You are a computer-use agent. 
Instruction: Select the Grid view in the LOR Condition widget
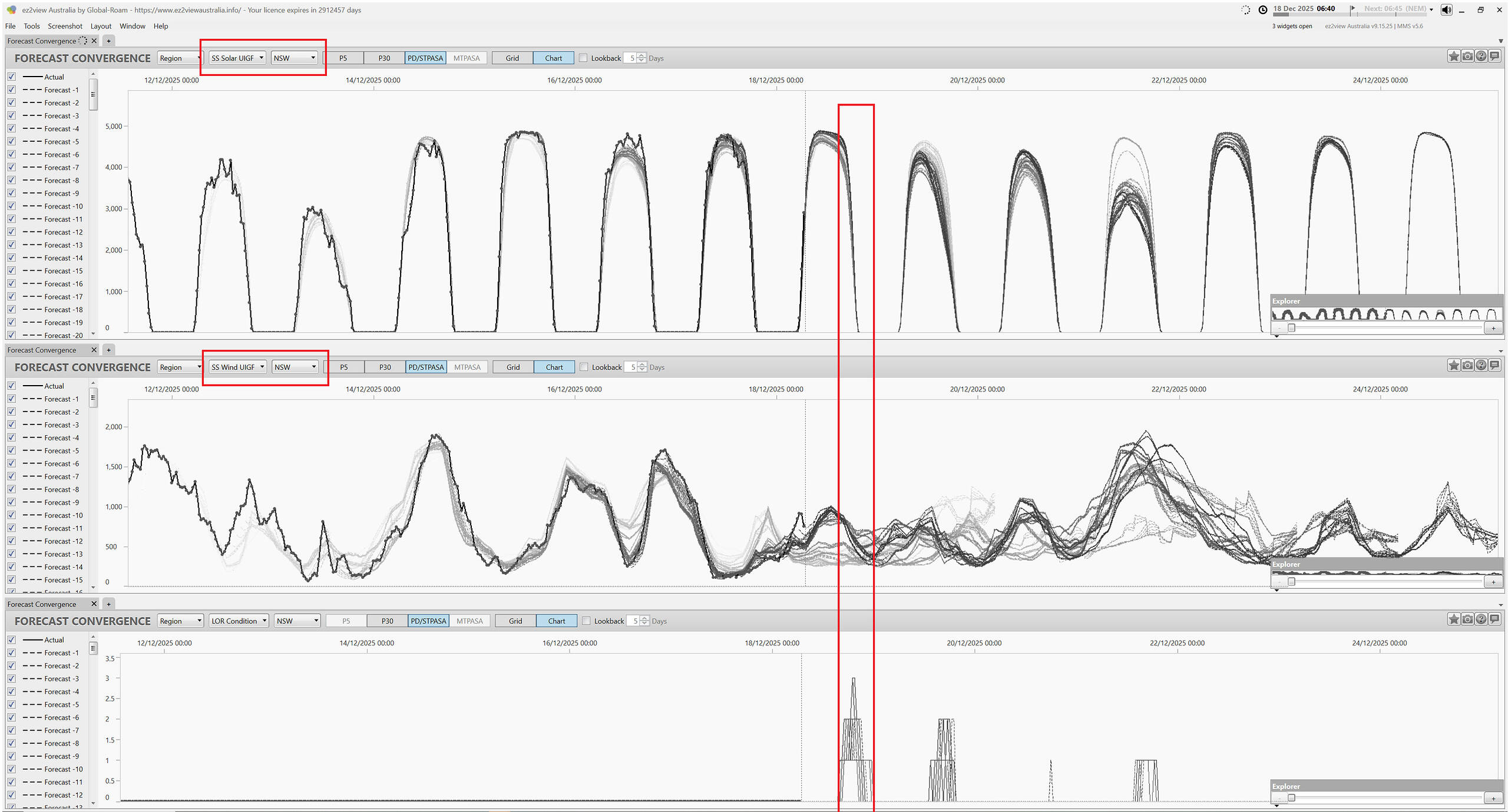[x=515, y=621]
